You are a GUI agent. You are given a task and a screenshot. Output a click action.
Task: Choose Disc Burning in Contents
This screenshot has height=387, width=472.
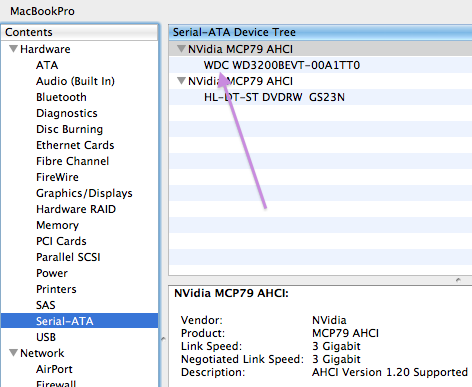click(x=69, y=129)
